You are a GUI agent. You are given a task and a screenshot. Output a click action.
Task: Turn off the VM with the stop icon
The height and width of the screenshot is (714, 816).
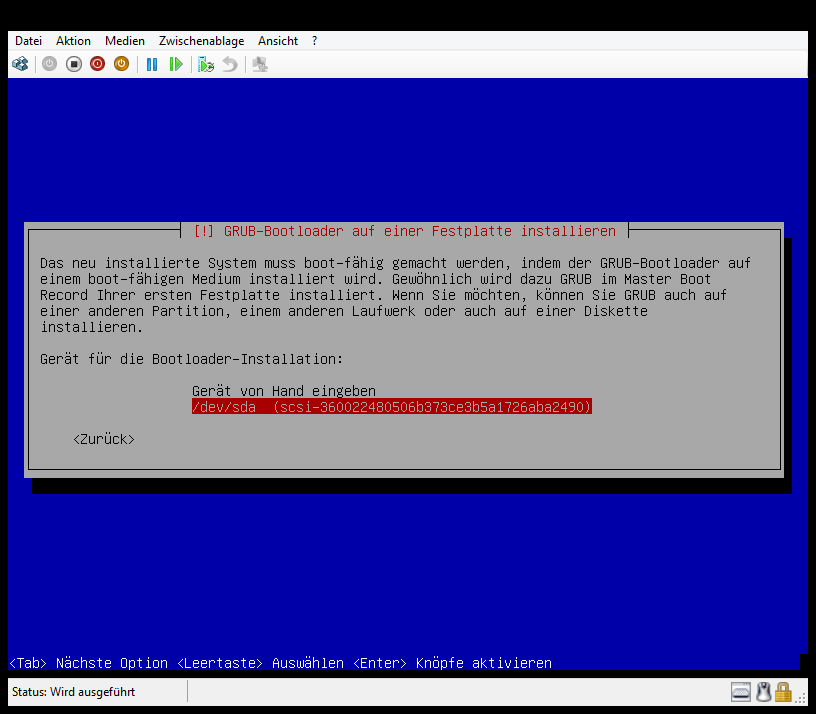(74, 64)
